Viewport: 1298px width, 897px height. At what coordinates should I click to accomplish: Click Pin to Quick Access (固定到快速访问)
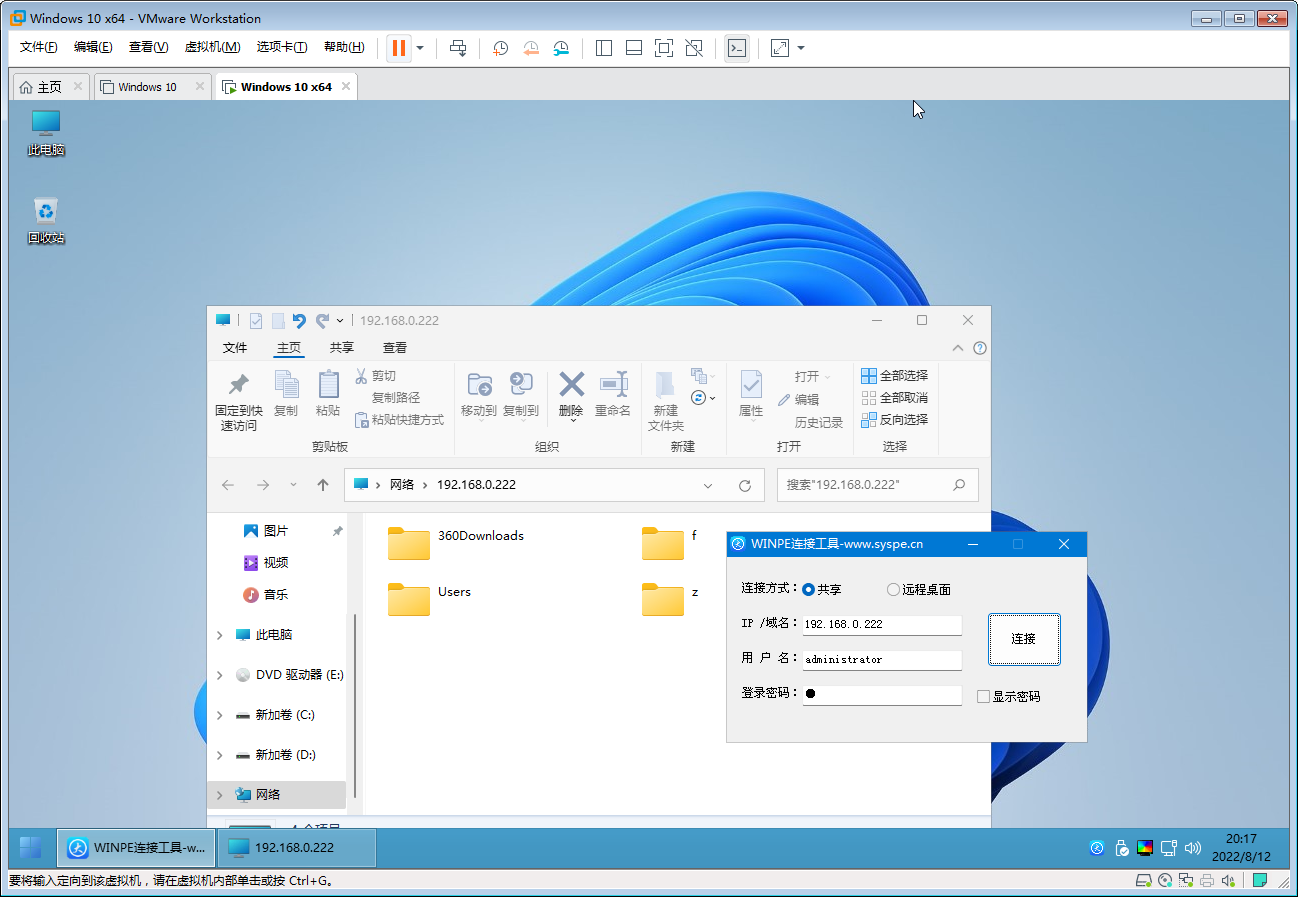[238, 402]
